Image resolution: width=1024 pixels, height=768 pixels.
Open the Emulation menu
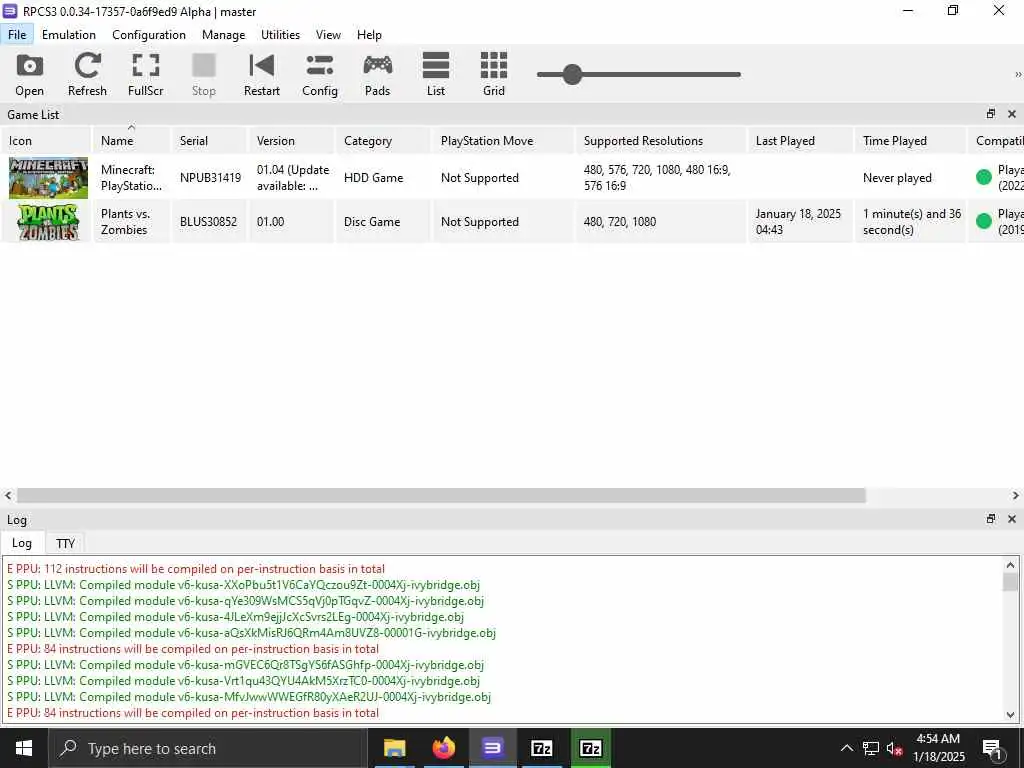69,35
